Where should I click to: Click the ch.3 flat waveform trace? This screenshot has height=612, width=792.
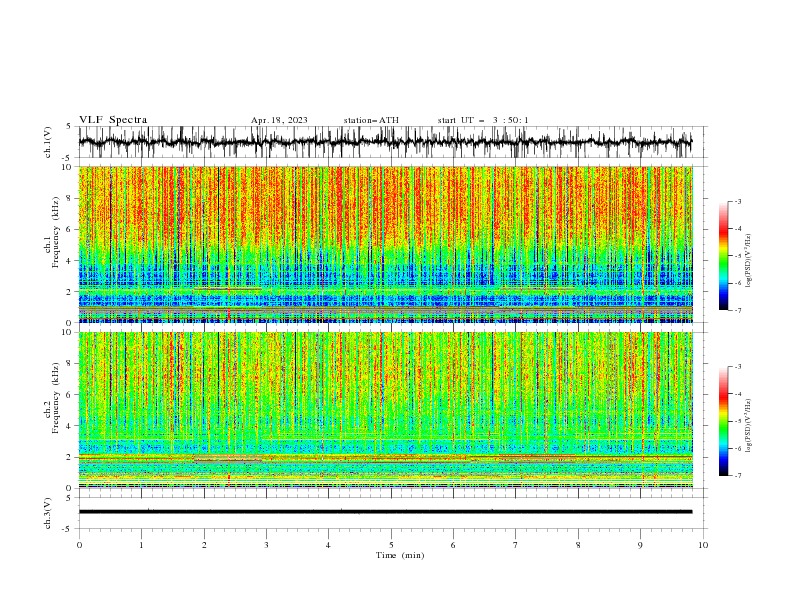[x=385, y=512]
